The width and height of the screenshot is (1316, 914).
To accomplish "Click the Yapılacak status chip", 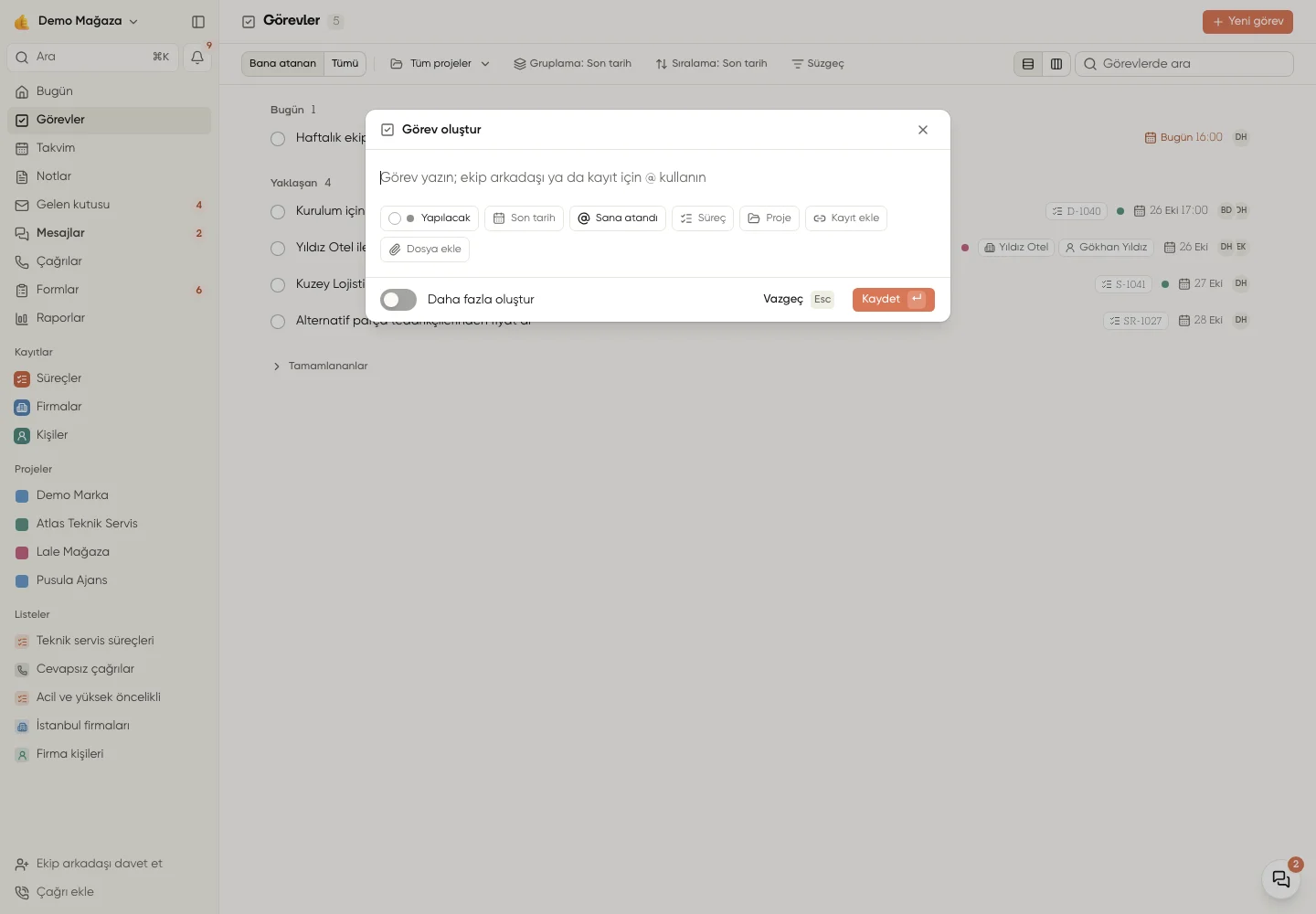I will [430, 218].
